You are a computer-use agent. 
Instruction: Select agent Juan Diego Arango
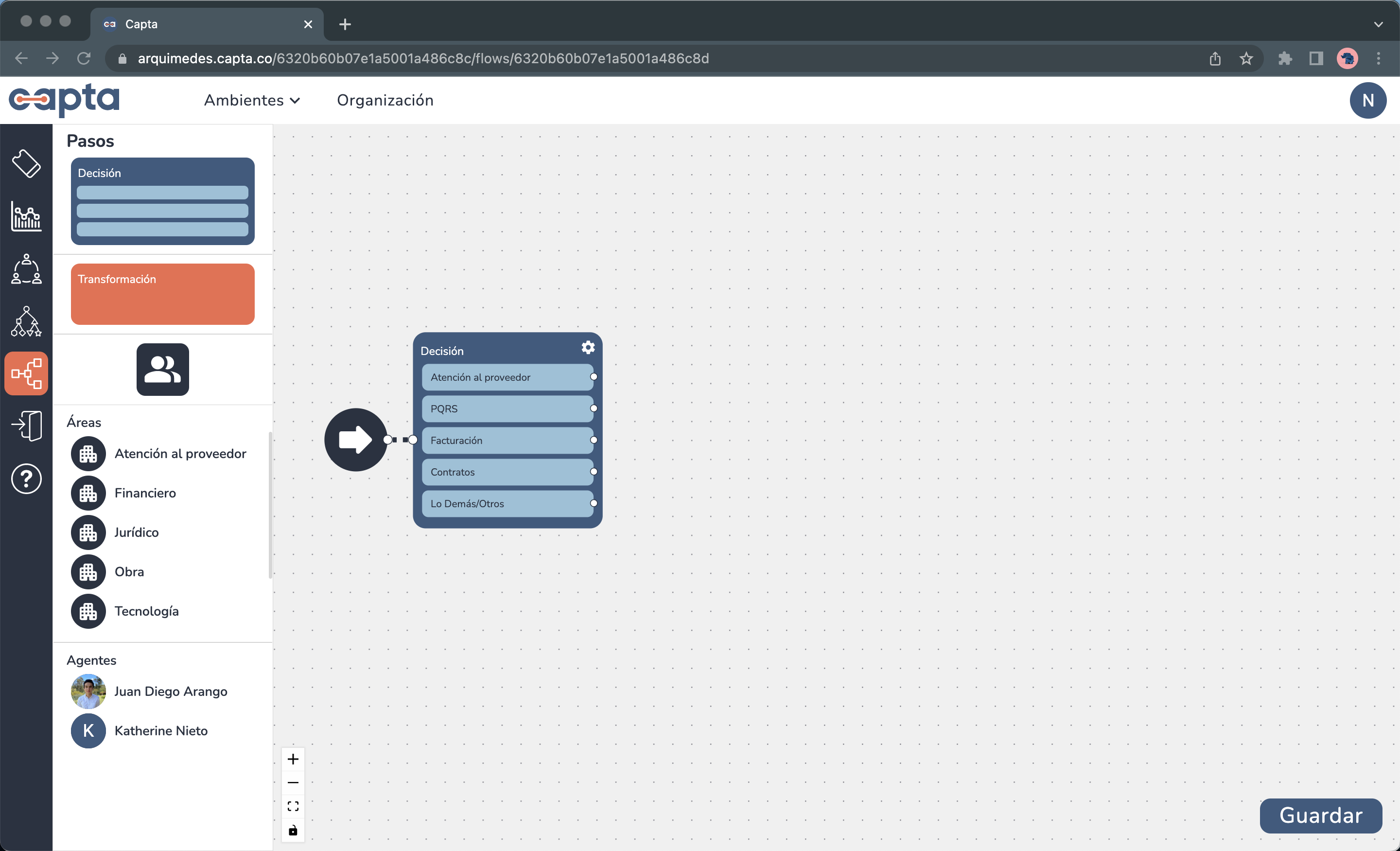click(x=171, y=691)
